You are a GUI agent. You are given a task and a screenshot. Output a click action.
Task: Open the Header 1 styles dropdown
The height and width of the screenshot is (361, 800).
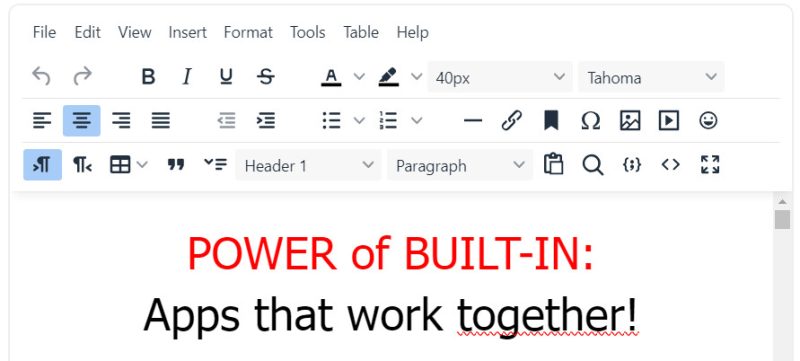coord(308,165)
